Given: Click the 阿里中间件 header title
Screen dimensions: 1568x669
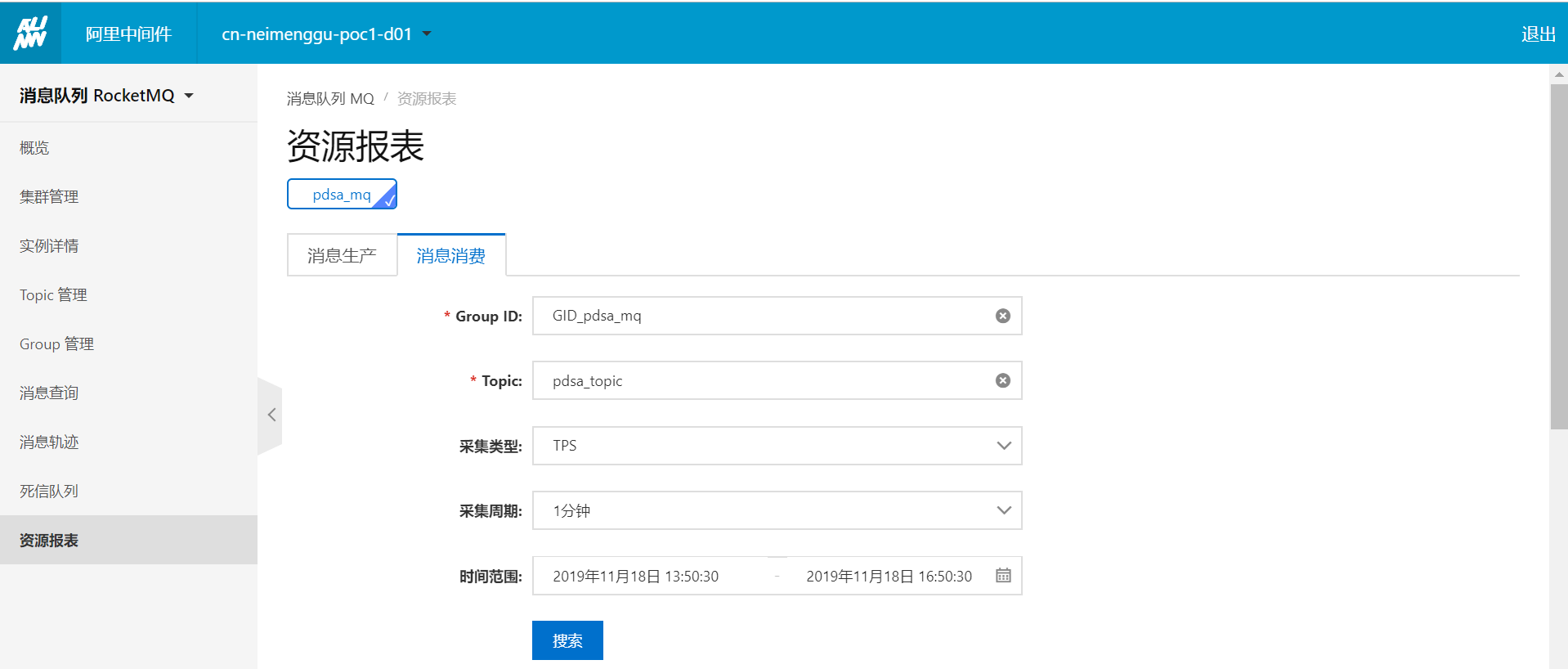Looking at the screenshot, I should 128,34.
